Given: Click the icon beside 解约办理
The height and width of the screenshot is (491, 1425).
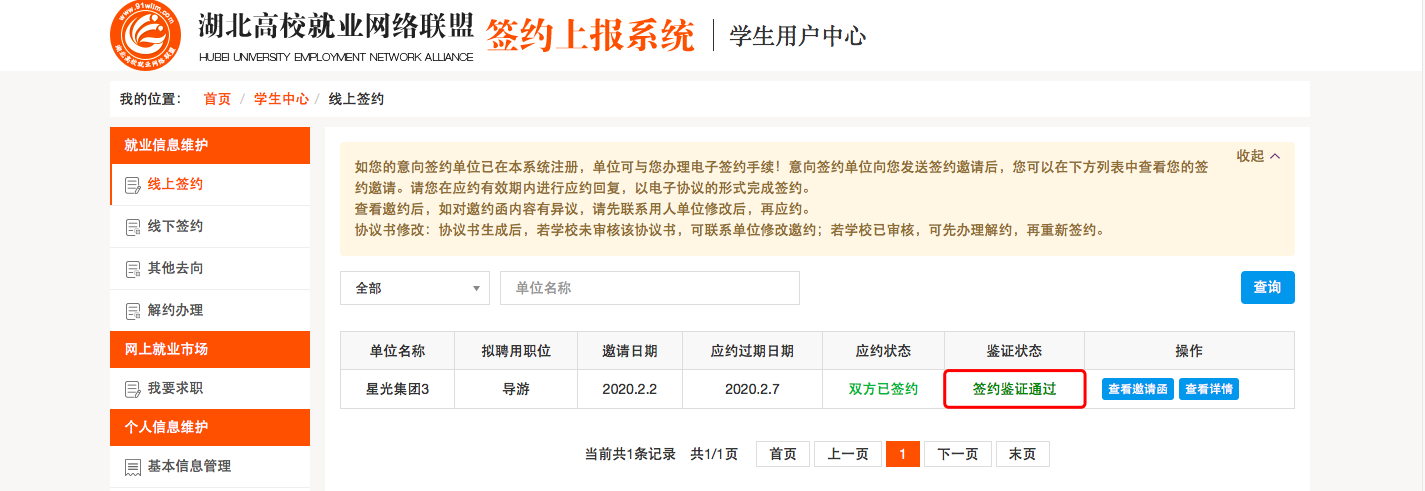Looking at the screenshot, I should tap(132, 311).
